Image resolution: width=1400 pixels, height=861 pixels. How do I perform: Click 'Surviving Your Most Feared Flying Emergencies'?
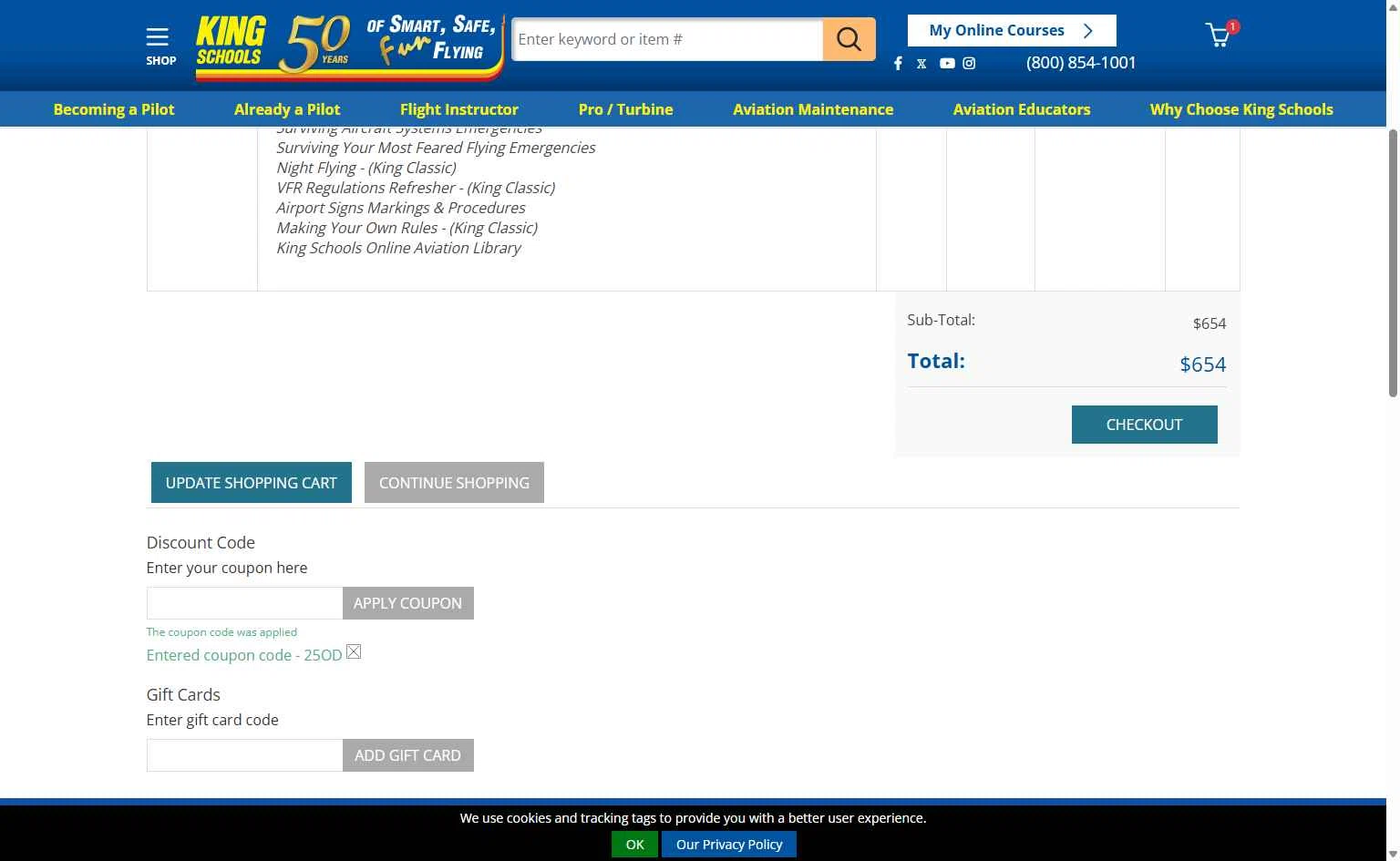click(436, 148)
